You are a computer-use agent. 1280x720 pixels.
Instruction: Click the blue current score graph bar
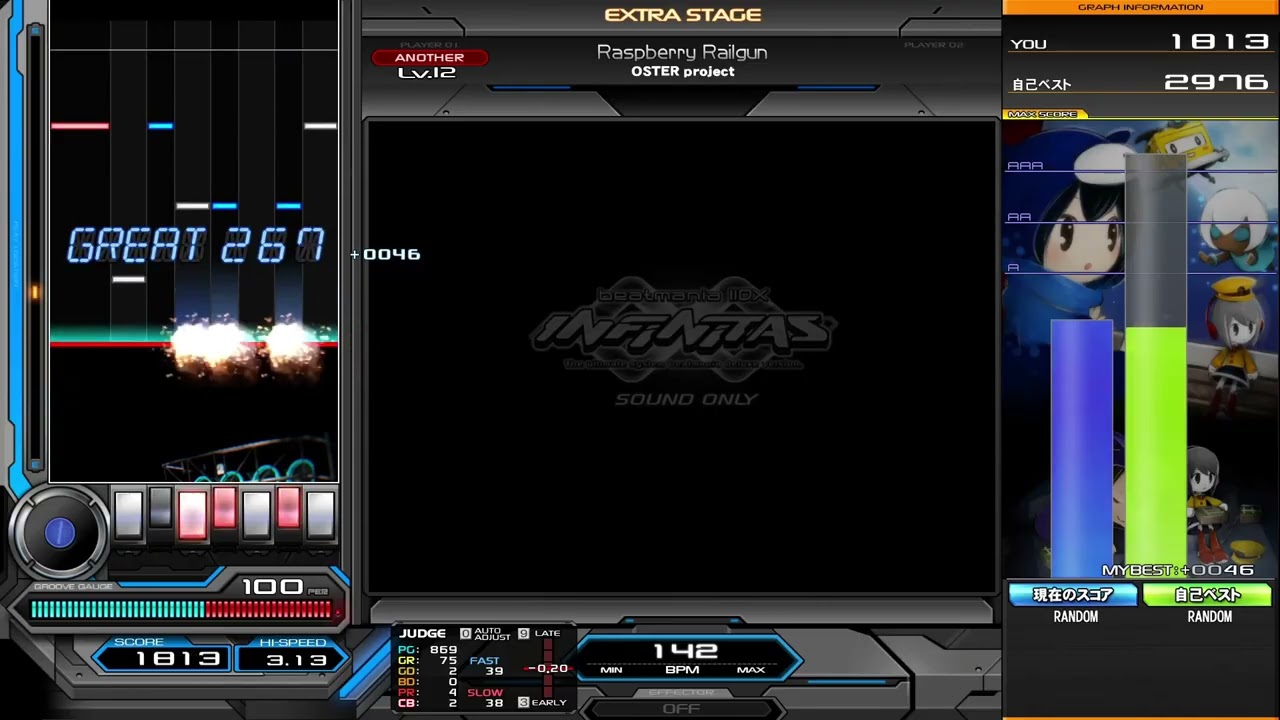coord(1081,448)
